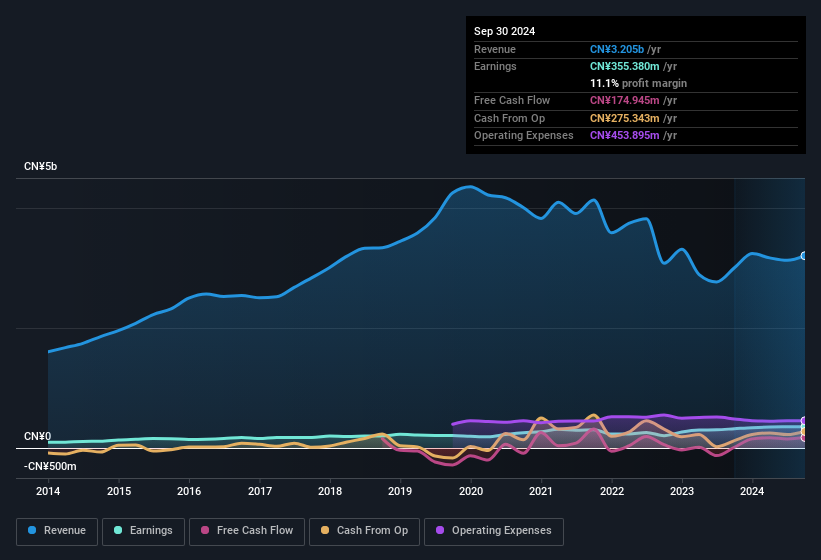
Task: Click the CN¥275.343m cash from op value
Action: (625, 118)
